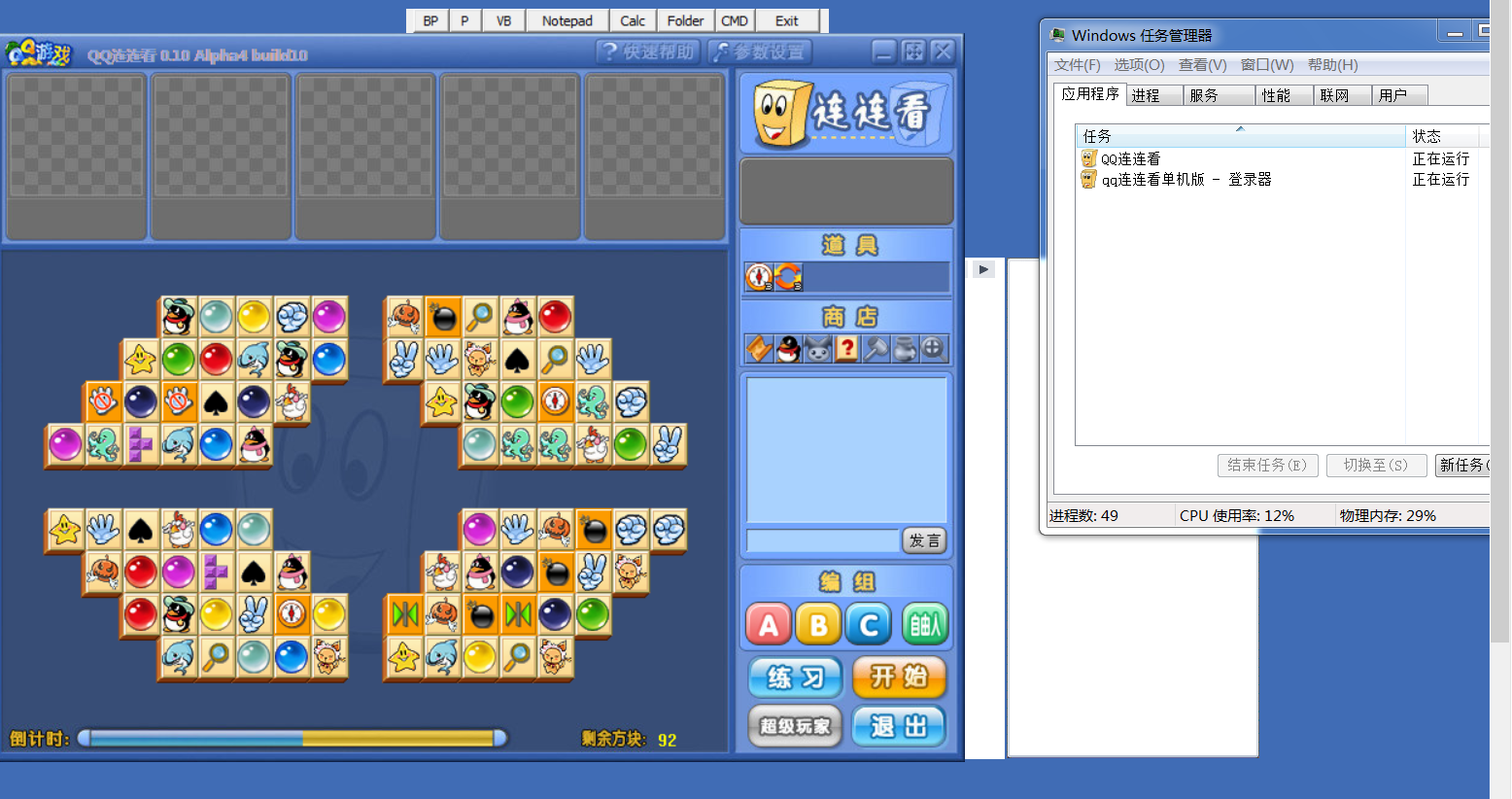Screen dimensions: 1512x799
Task: Click the 开始 start button
Action: coord(899,677)
